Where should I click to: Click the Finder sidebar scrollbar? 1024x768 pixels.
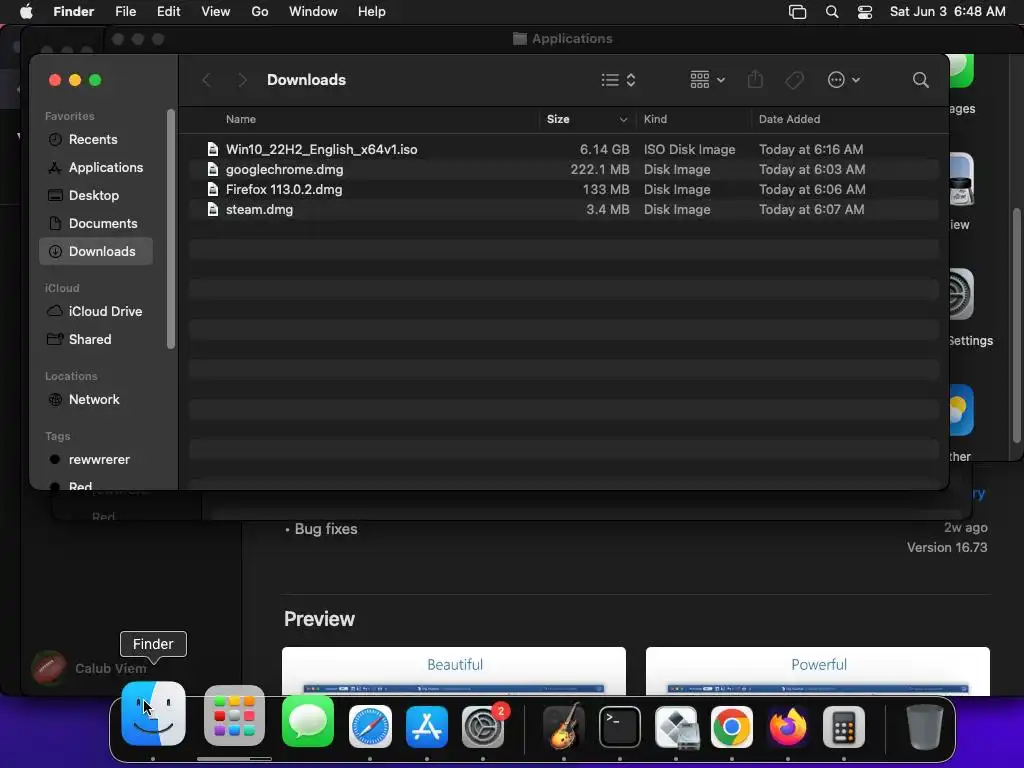click(x=171, y=229)
